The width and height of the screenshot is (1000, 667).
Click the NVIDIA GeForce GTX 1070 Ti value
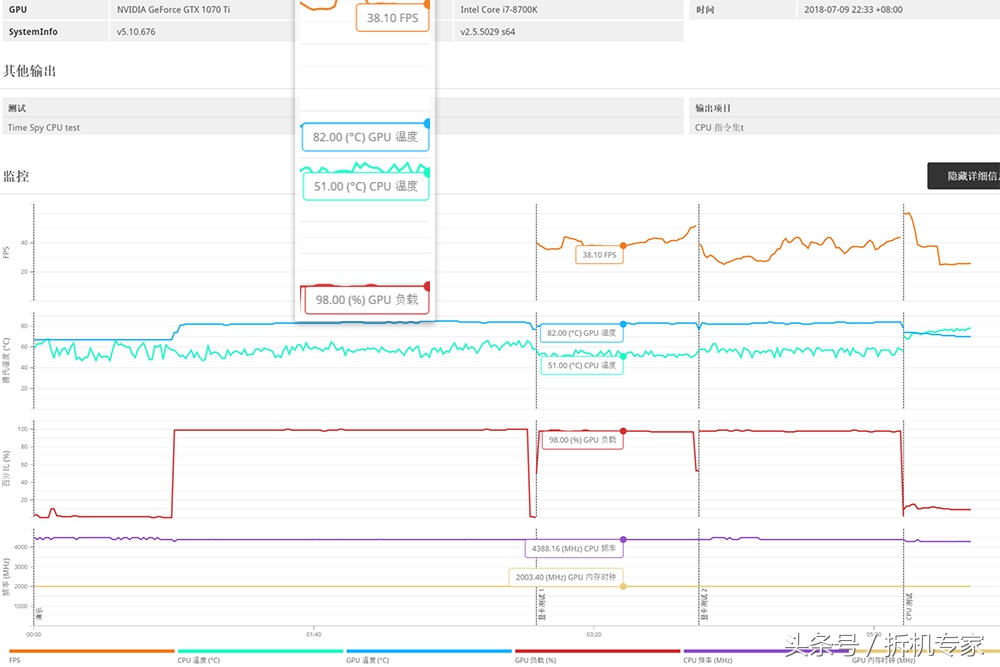[173, 9]
